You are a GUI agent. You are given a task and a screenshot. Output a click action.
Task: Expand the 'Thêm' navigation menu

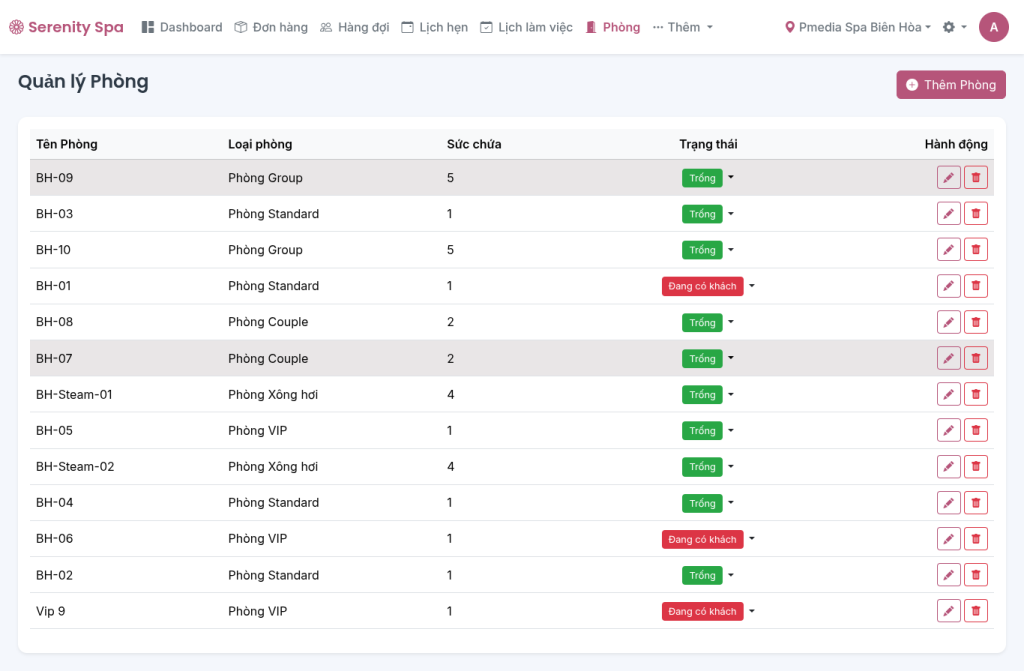[x=683, y=27]
